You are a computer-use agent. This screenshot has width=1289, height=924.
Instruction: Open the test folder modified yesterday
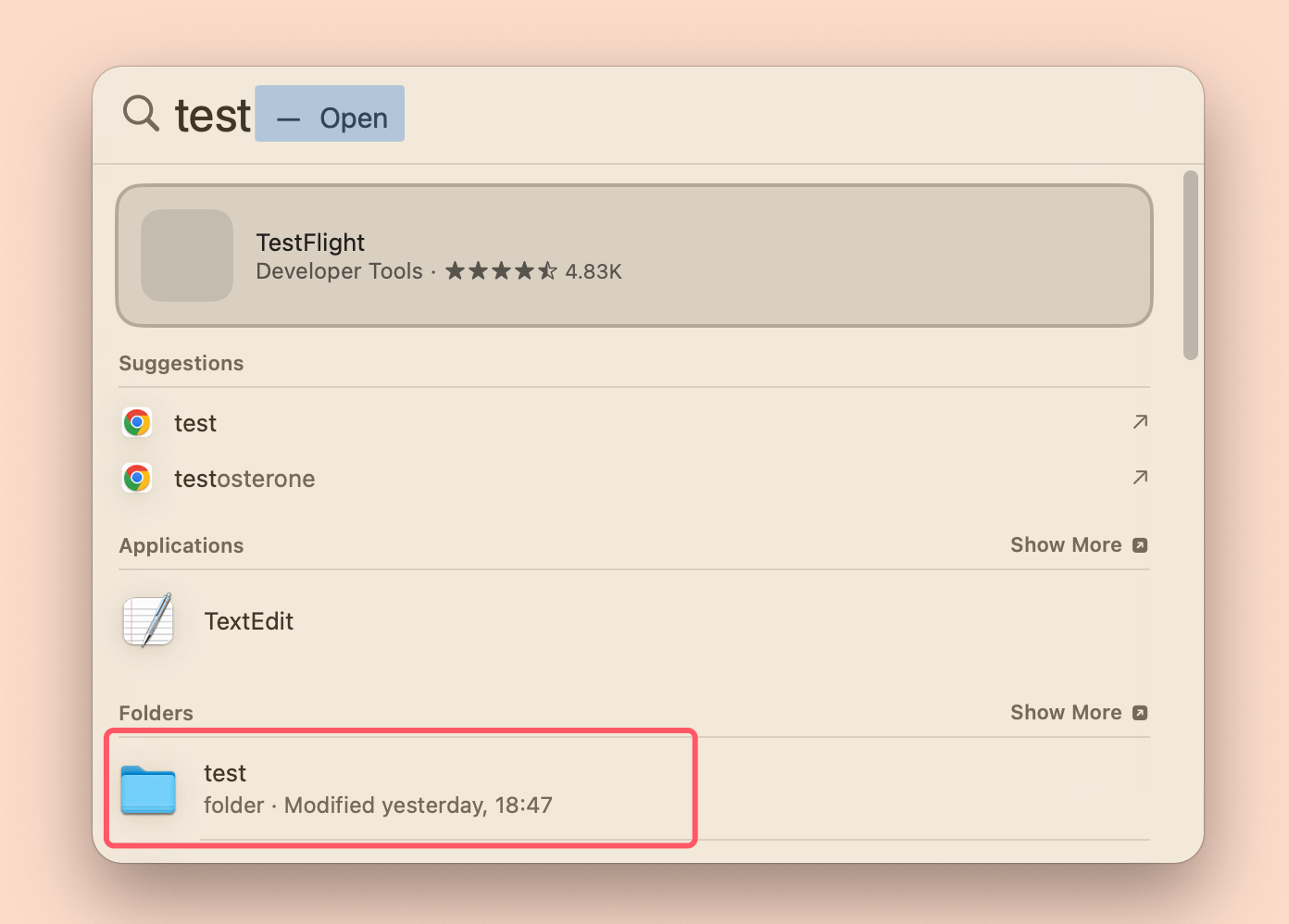click(377, 789)
